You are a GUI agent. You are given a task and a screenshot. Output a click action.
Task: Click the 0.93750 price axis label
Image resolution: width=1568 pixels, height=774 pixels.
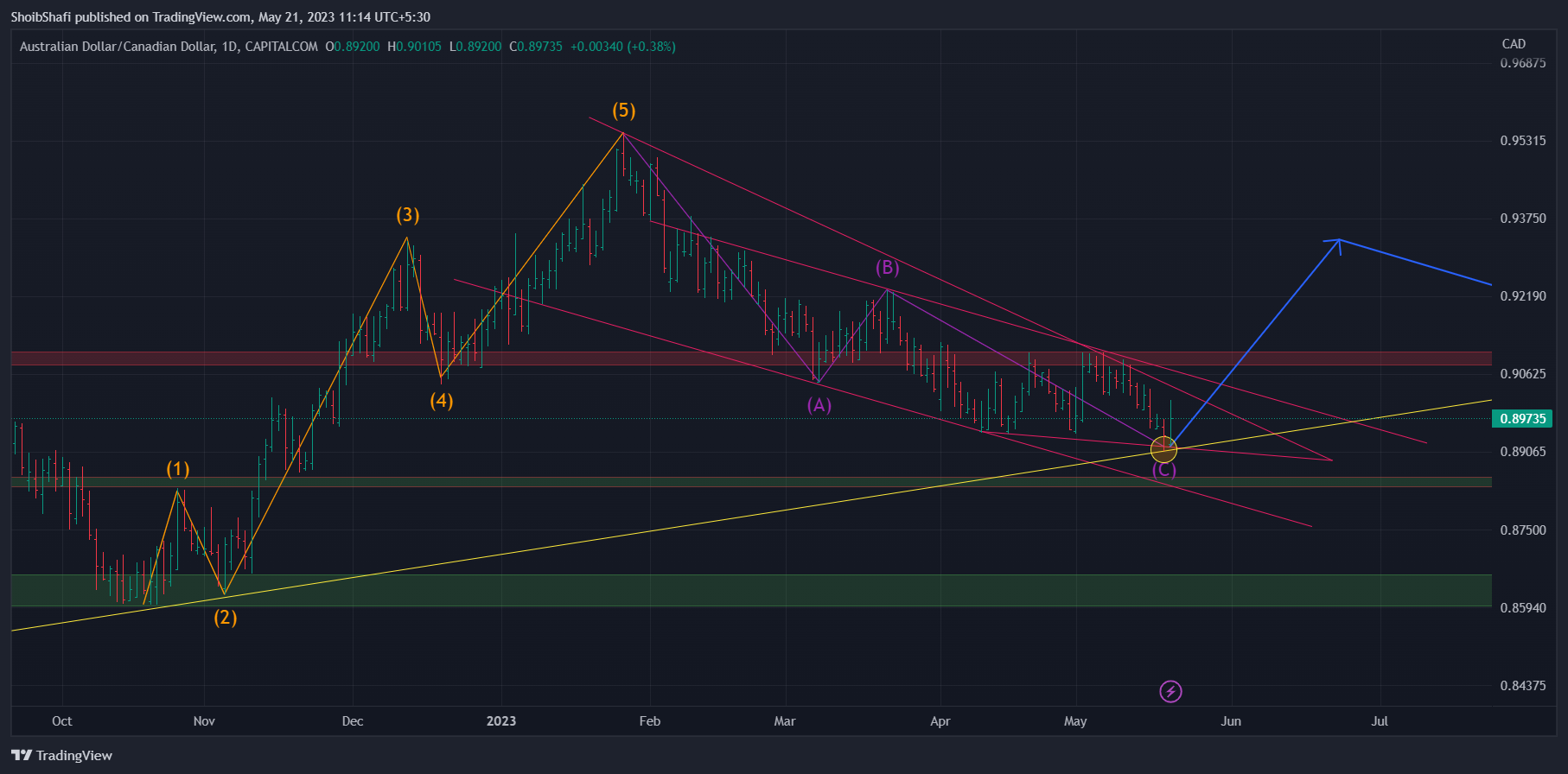pos(1523,219)
